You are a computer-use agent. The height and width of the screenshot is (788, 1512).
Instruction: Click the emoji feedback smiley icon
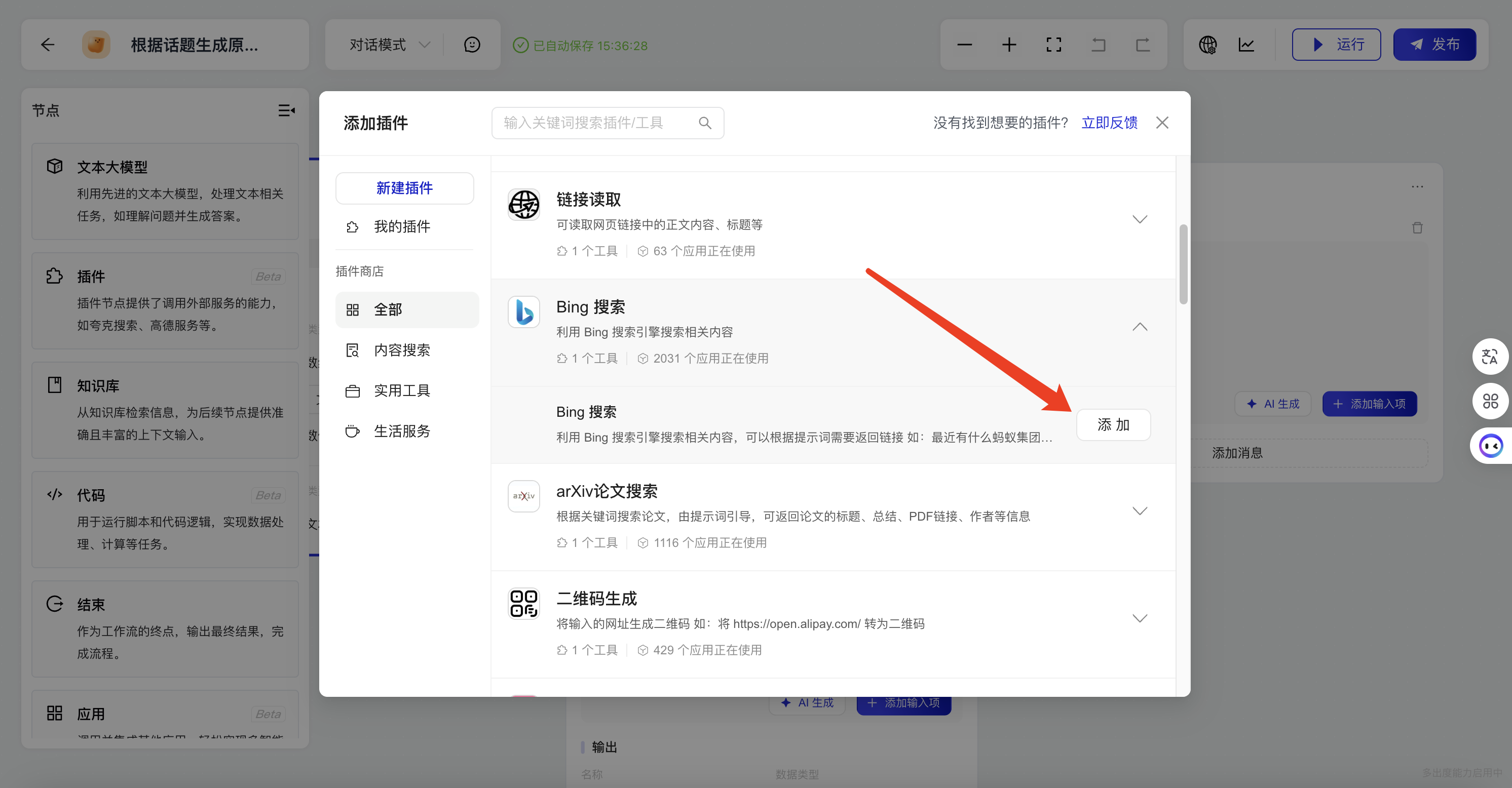[x=472, y=45]
